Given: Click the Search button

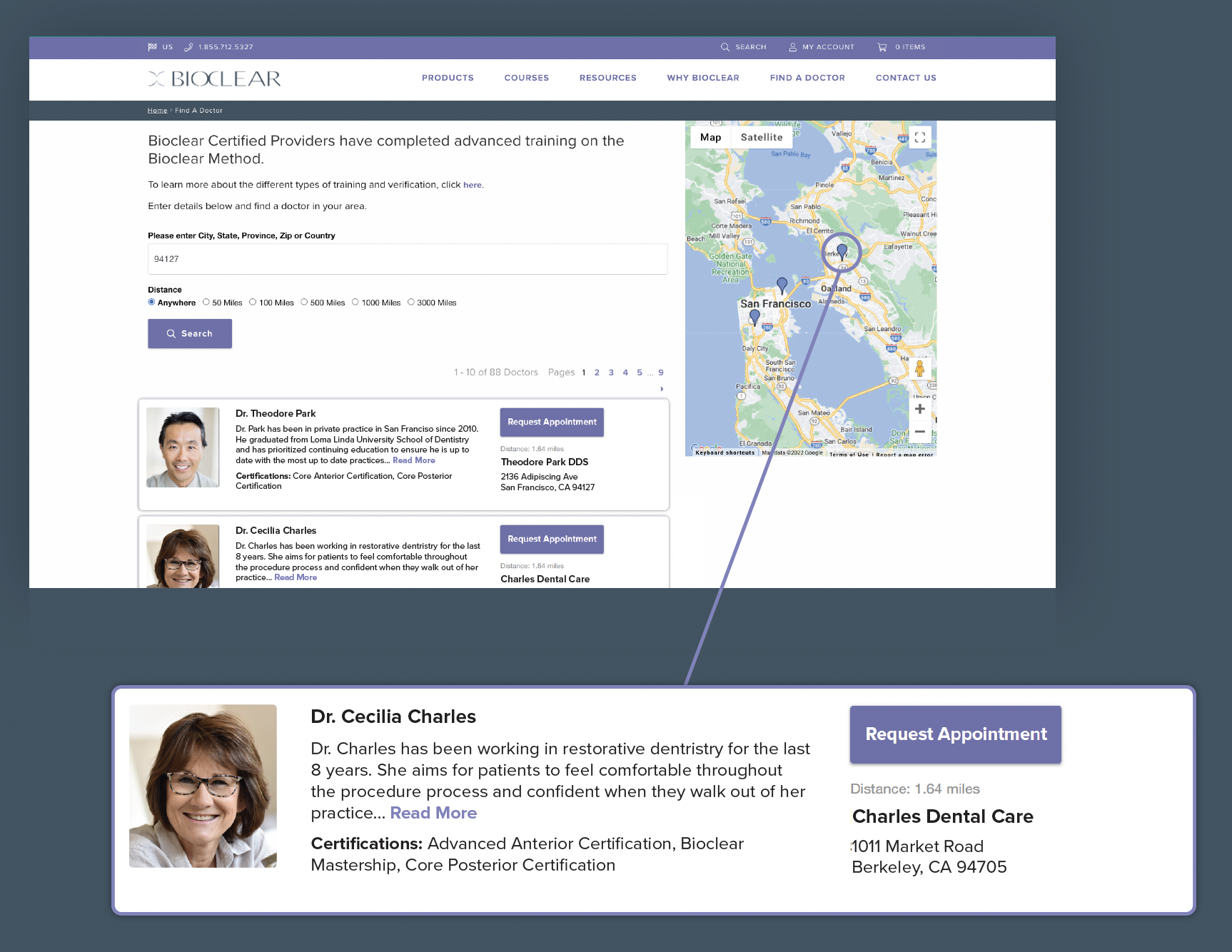Looking at the screenshot, I should coord(190,333).
